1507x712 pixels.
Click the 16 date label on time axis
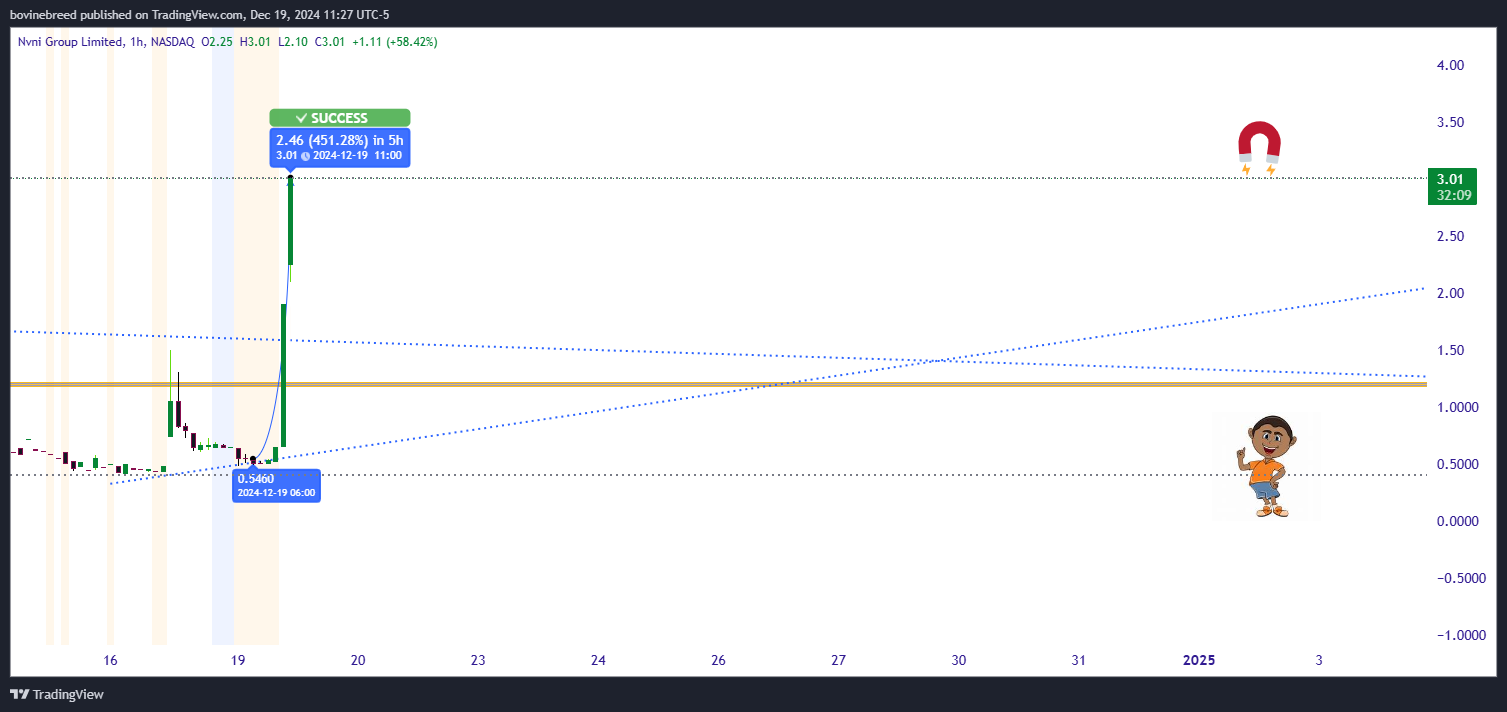pos(110,660)
